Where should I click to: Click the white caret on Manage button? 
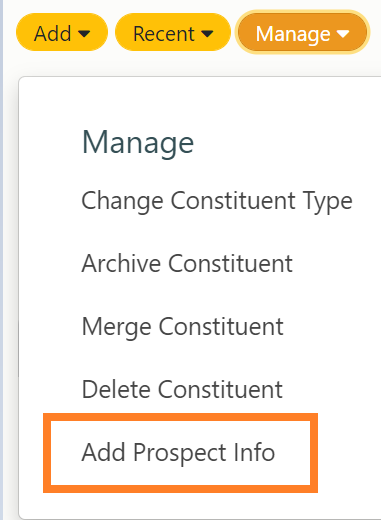coord(343,33)
